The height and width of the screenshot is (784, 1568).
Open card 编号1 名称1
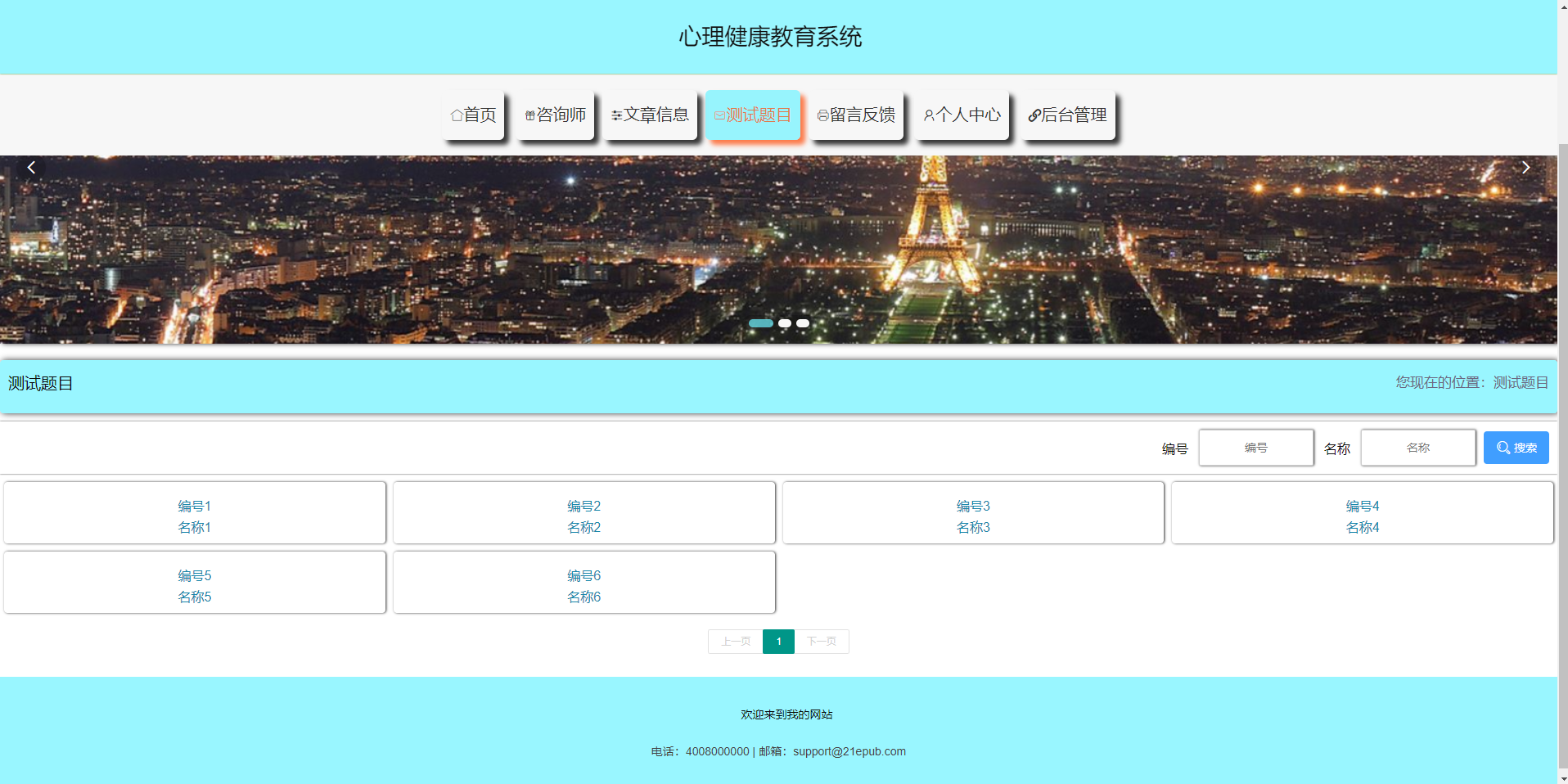point(195,513)
